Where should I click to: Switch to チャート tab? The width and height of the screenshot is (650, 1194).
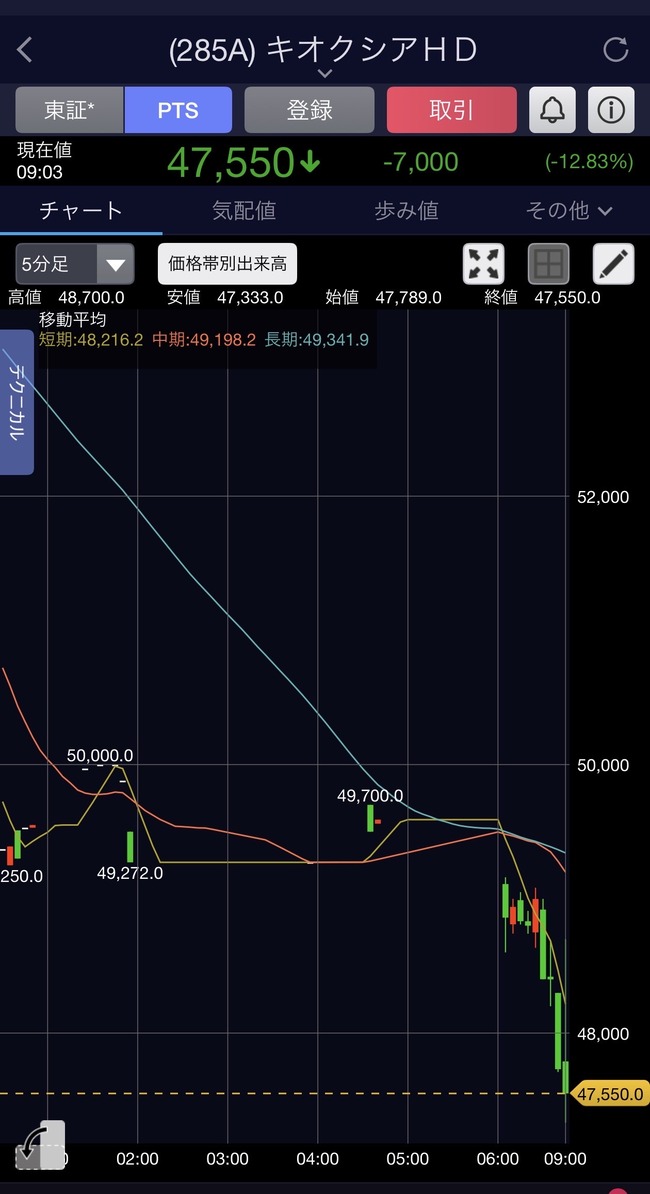(81, 210)
